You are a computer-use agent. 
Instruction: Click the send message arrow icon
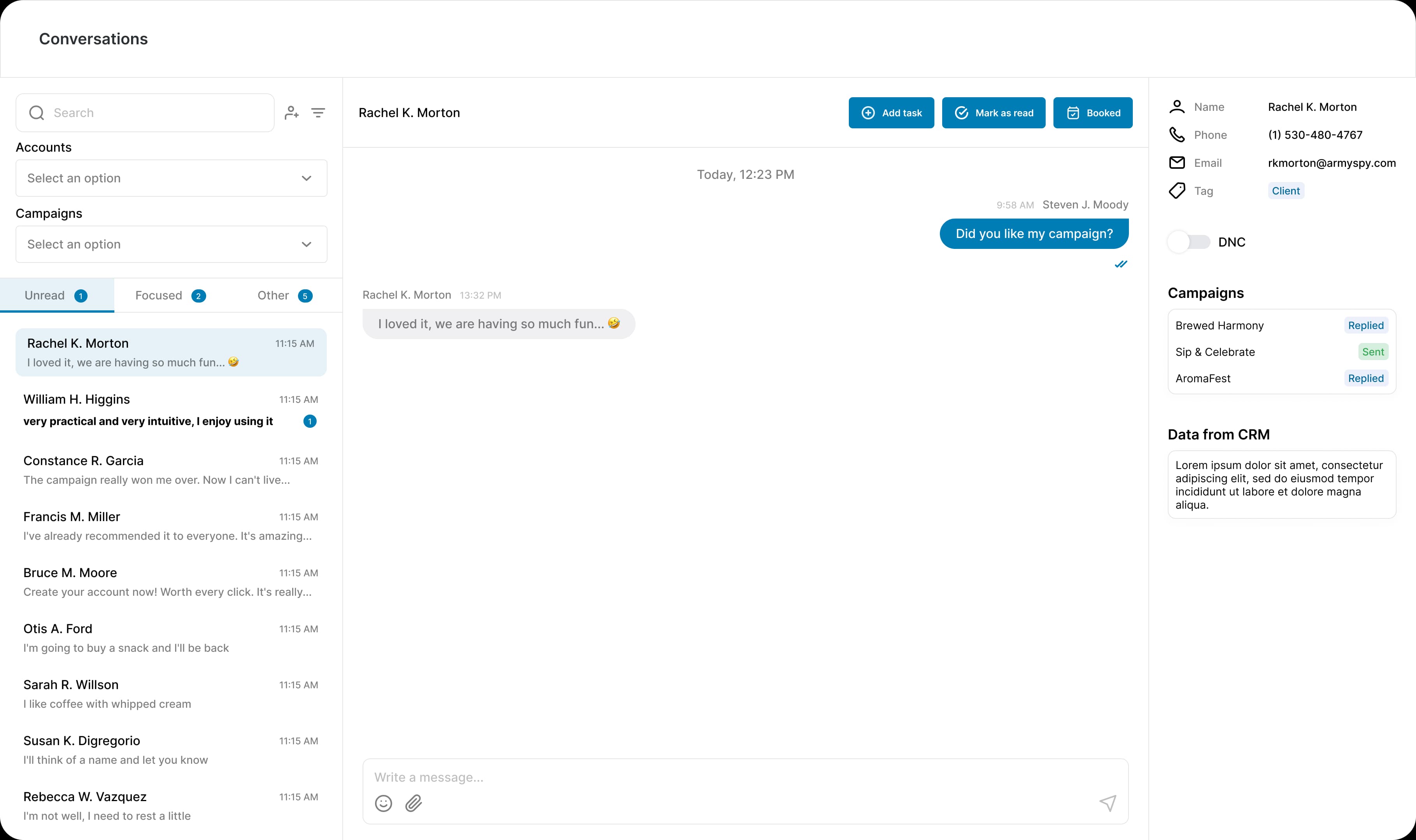point(1108,803)
